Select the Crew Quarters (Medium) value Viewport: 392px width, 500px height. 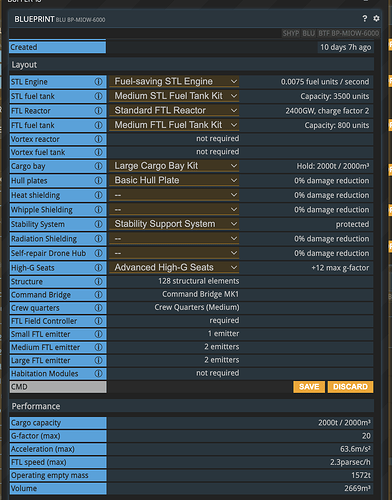tap(197, 307)
